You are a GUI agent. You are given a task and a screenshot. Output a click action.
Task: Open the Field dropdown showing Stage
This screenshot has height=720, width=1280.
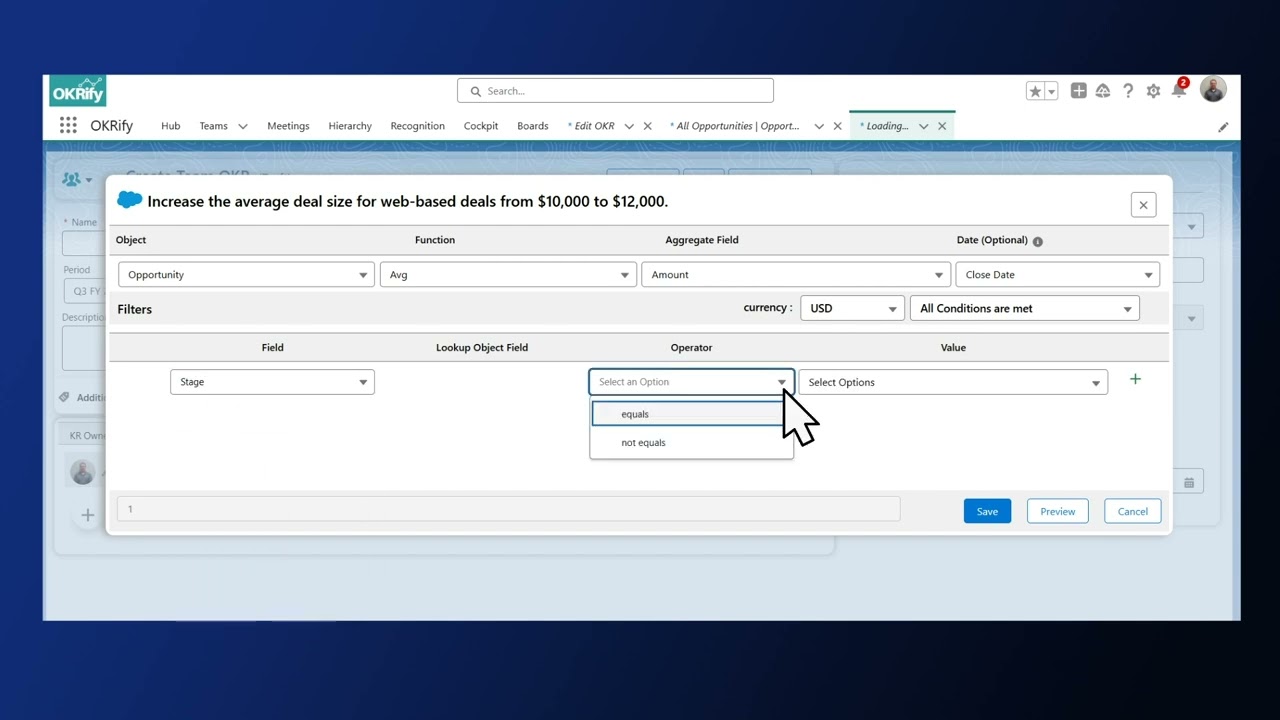[x=272, y=382]
